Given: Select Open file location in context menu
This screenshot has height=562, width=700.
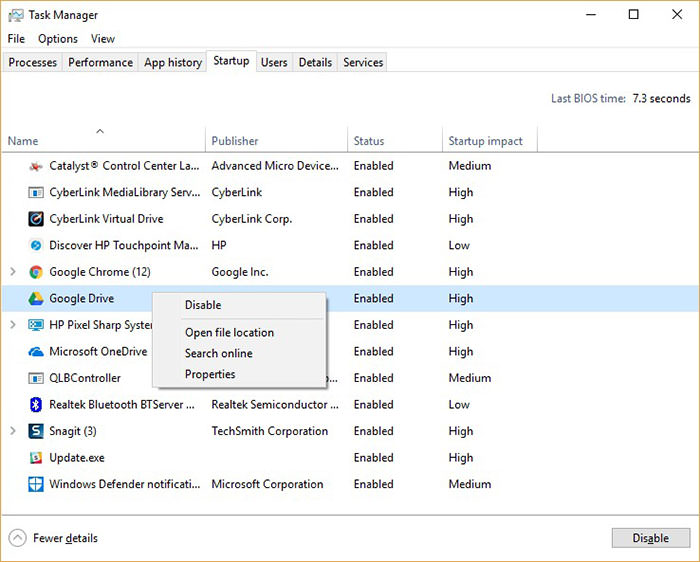Looking at the screenshot, I should [229, 333].
